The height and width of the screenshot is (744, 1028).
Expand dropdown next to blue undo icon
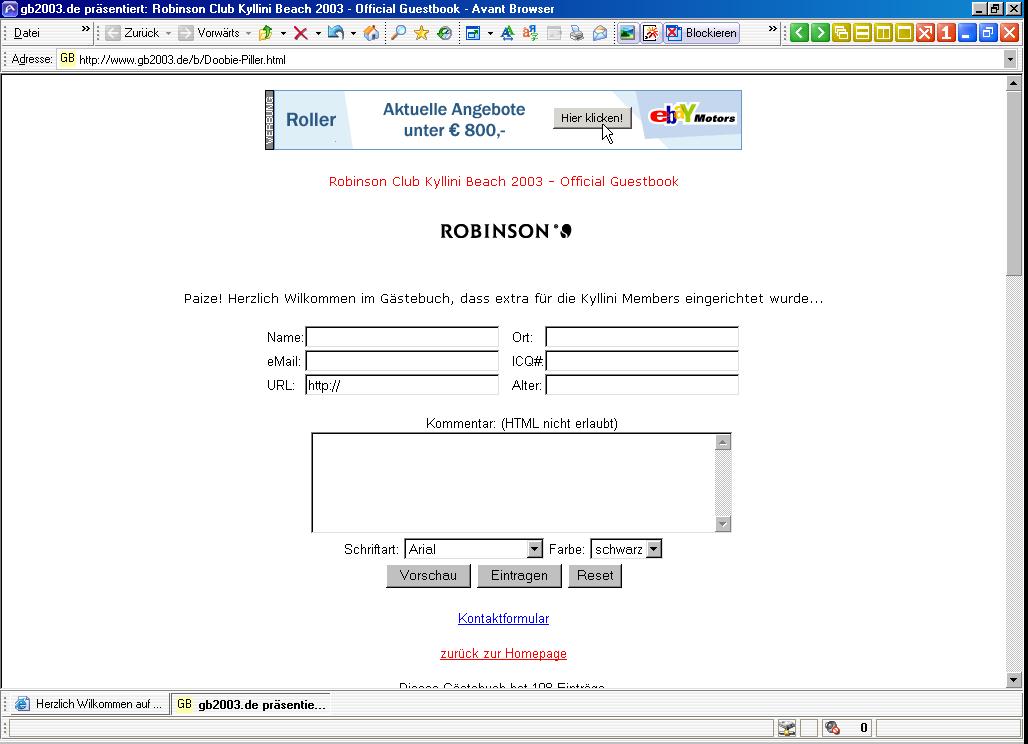point(353,33)
